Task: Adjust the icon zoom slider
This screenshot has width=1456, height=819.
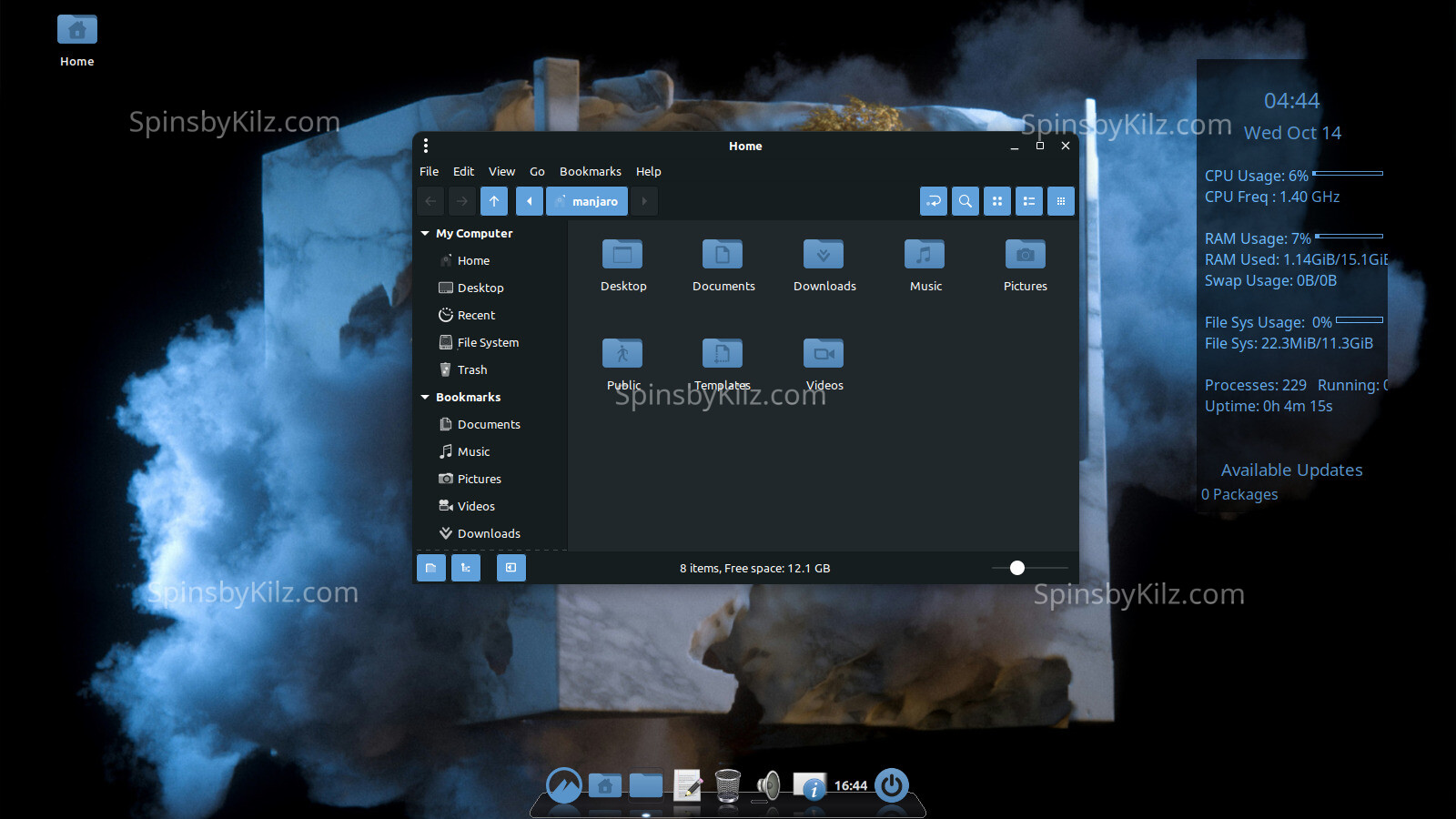Action: (x=1017, y=568)
